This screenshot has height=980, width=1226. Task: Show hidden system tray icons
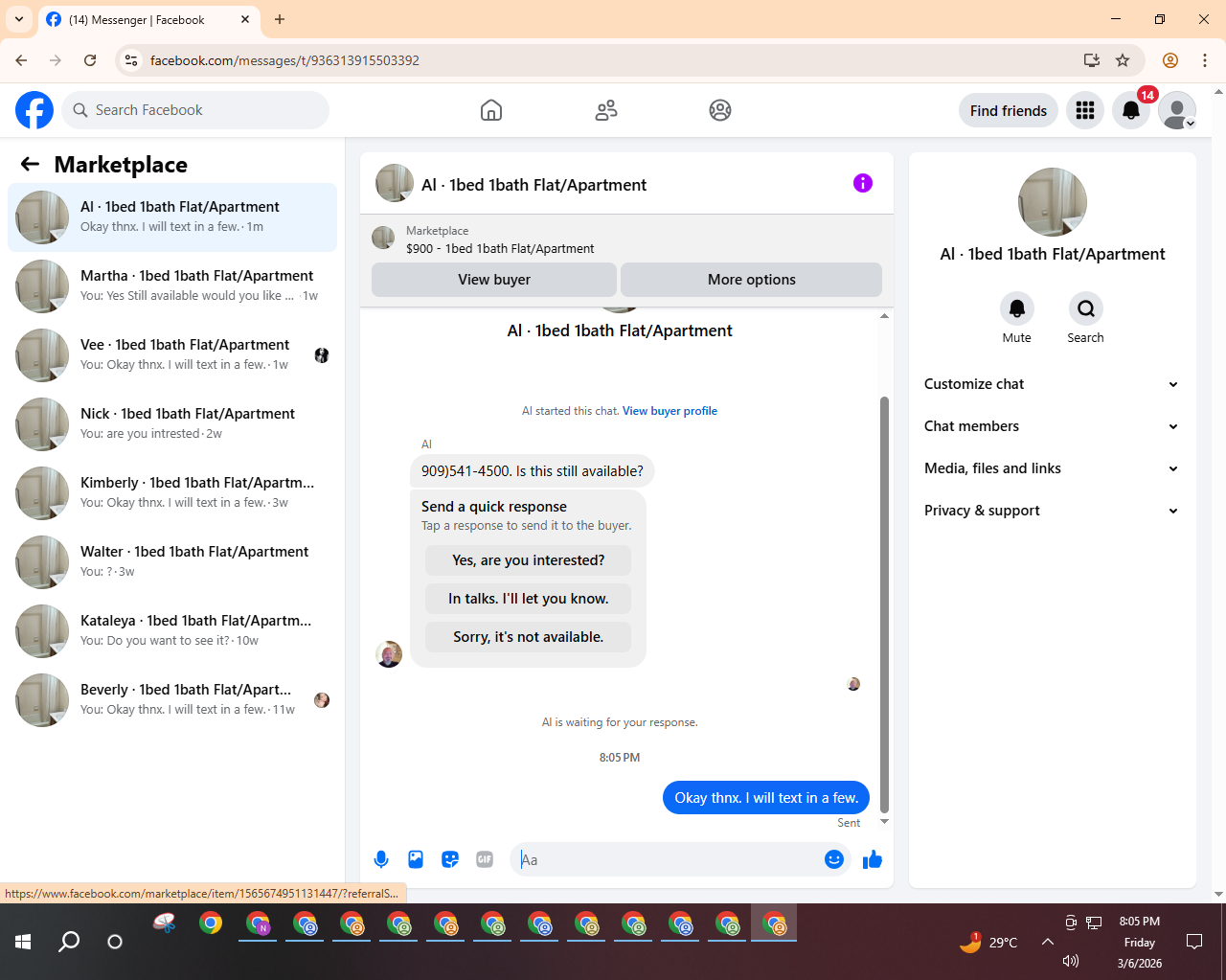pyautogui.click(x=1048, y=942)
